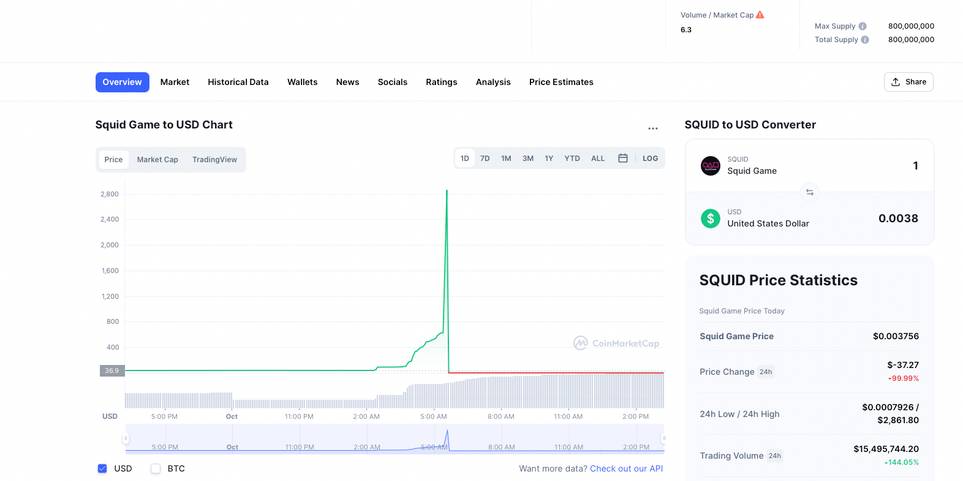Click the left handle of chart range slider
Image resolution: width=963 pixels, height=481 pixels.
[x=125, y=438]
